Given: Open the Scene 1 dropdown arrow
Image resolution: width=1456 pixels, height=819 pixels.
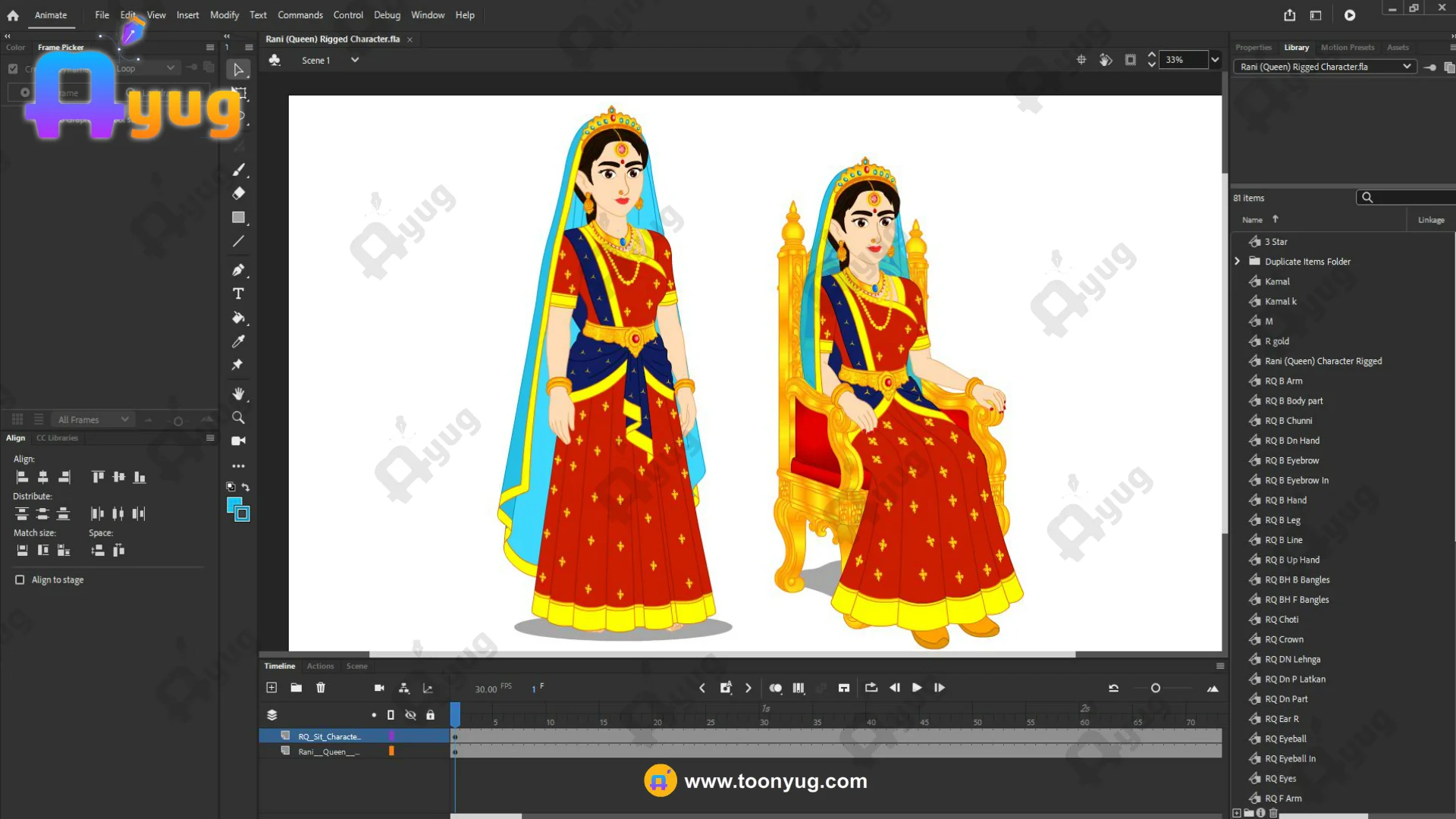Looking at the screenshot, I should coord(354,60).
